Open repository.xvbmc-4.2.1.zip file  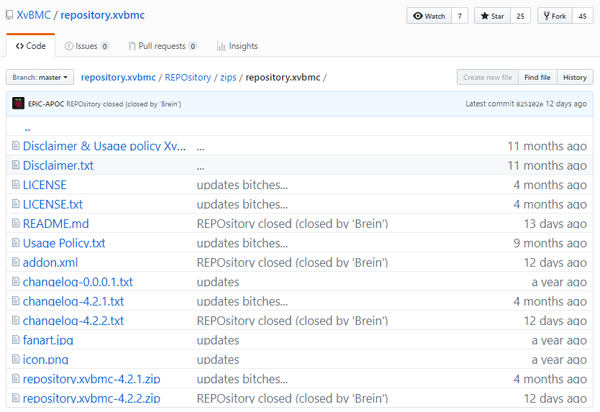pyautogui.click(x=91, y=379)
